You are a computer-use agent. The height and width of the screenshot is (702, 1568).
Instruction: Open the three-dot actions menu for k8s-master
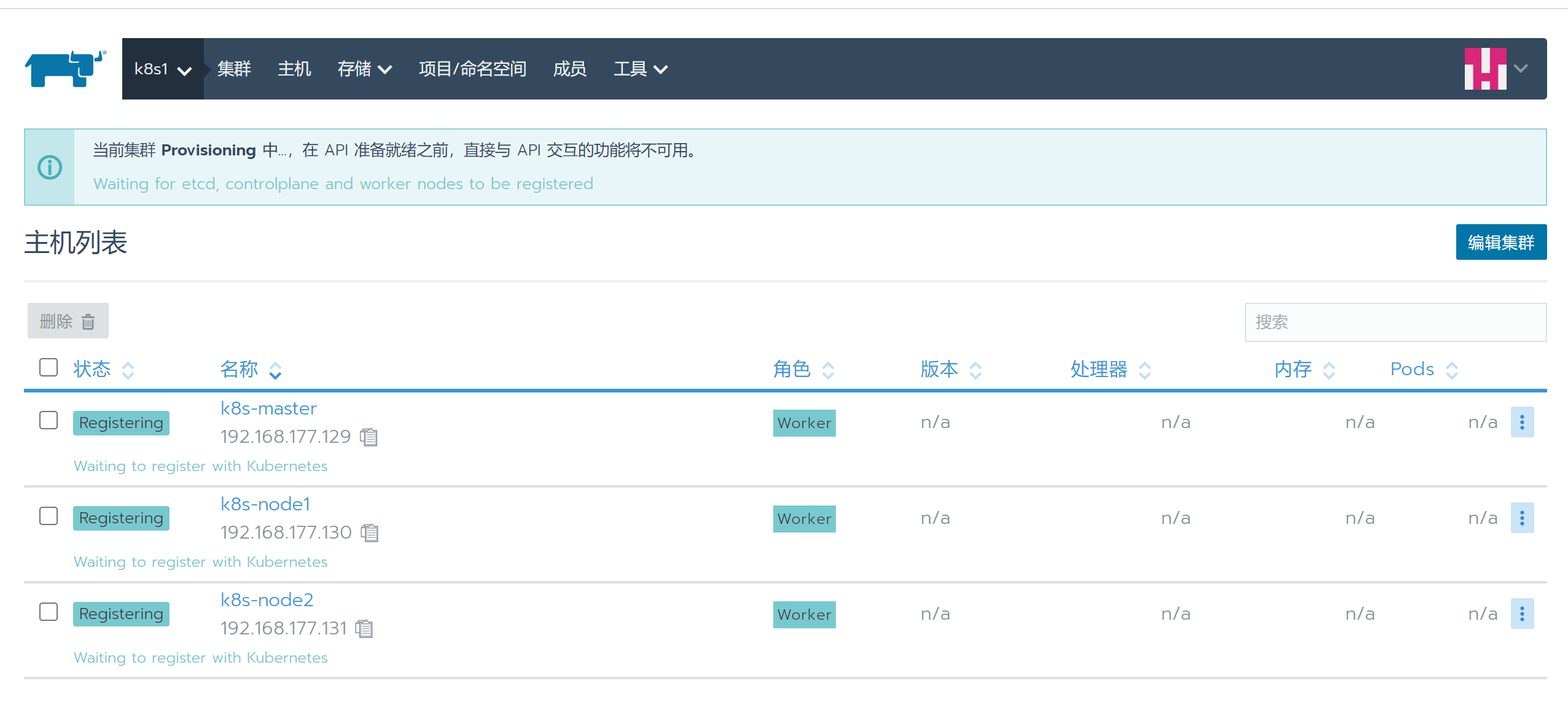1521,422
